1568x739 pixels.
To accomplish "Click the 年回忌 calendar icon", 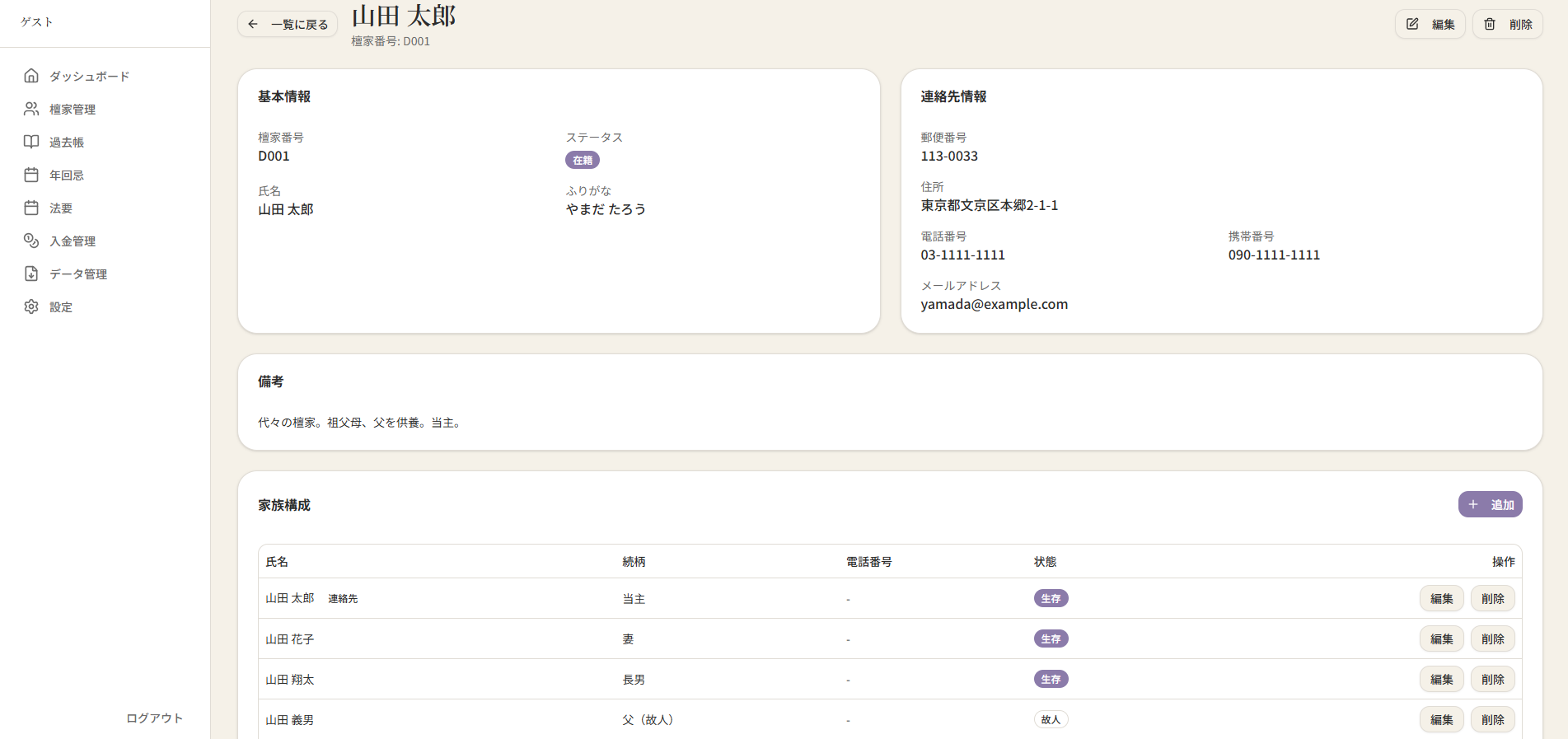I will [31, 175].
